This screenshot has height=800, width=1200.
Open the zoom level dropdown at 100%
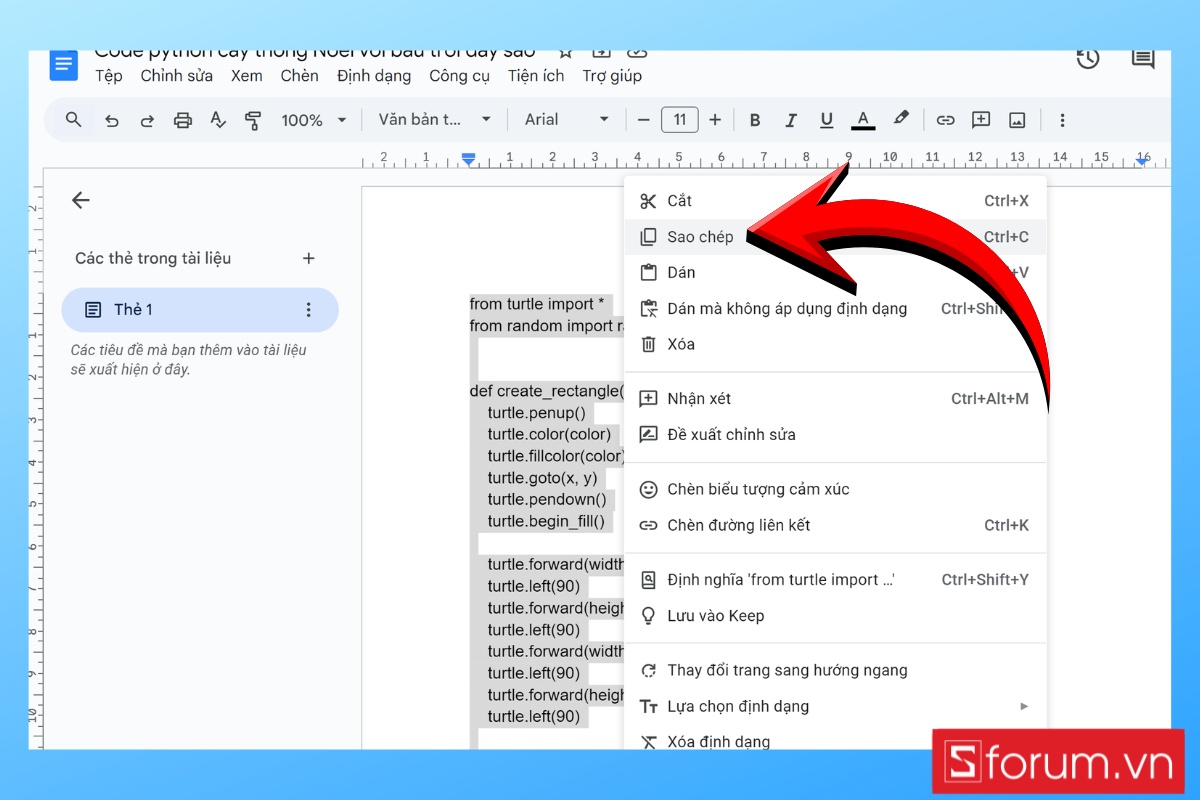(311, 119)
